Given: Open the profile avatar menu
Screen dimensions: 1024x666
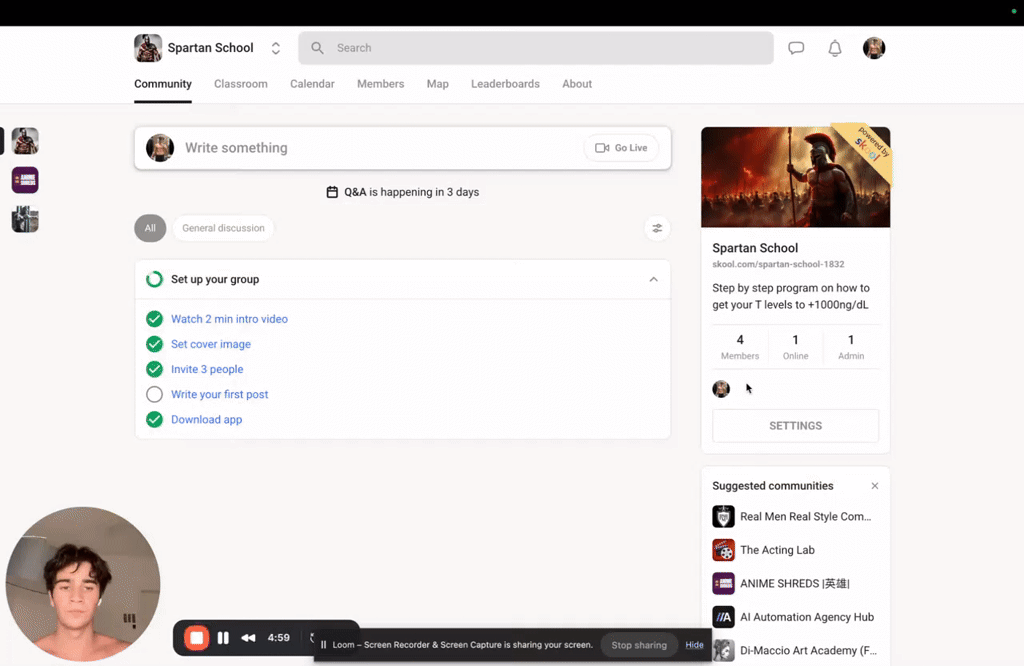Looking at the screenshot, I should [x=874, y=48].
